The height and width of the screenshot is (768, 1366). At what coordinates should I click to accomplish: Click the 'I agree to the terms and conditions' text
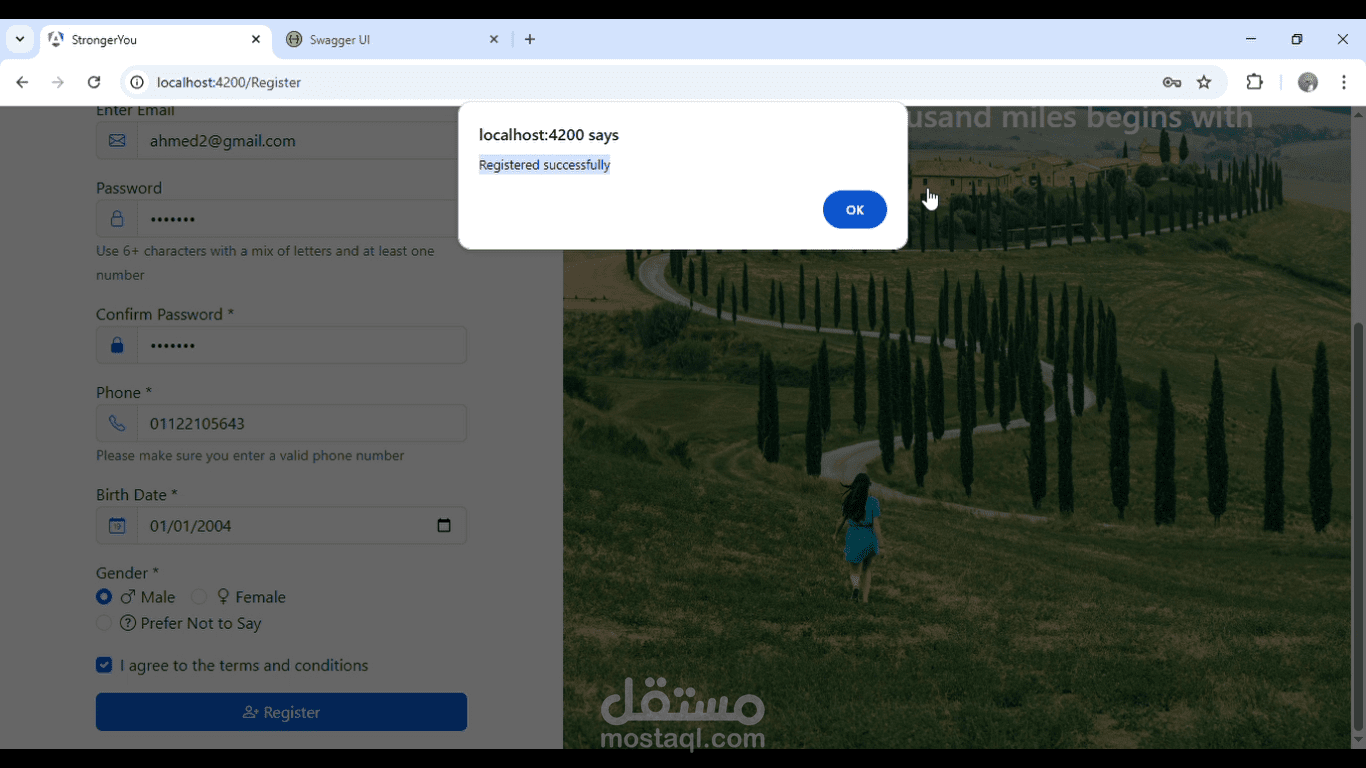coord(244,665)
